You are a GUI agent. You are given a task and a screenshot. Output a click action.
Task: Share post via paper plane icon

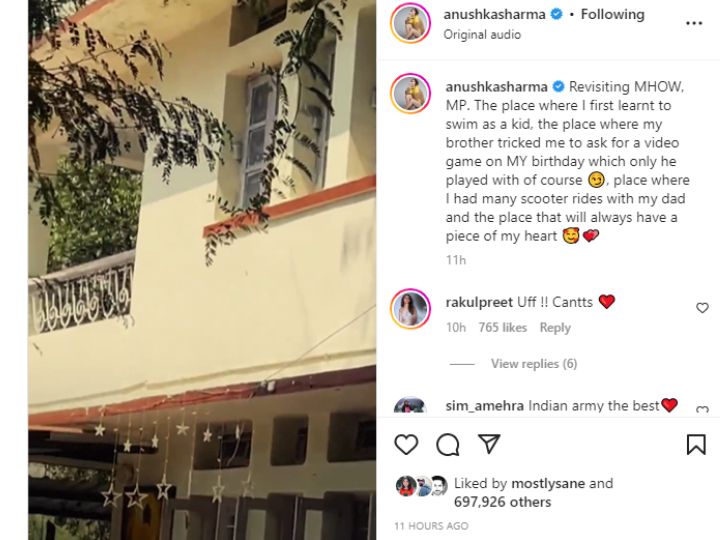tap(489, 443)
